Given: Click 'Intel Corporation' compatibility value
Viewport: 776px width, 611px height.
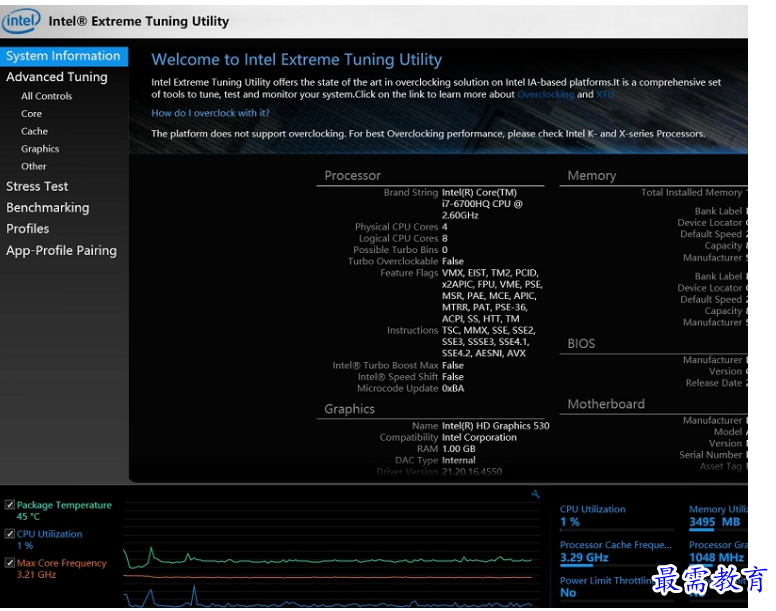Looking at the screenshot, I should [479, 438].
